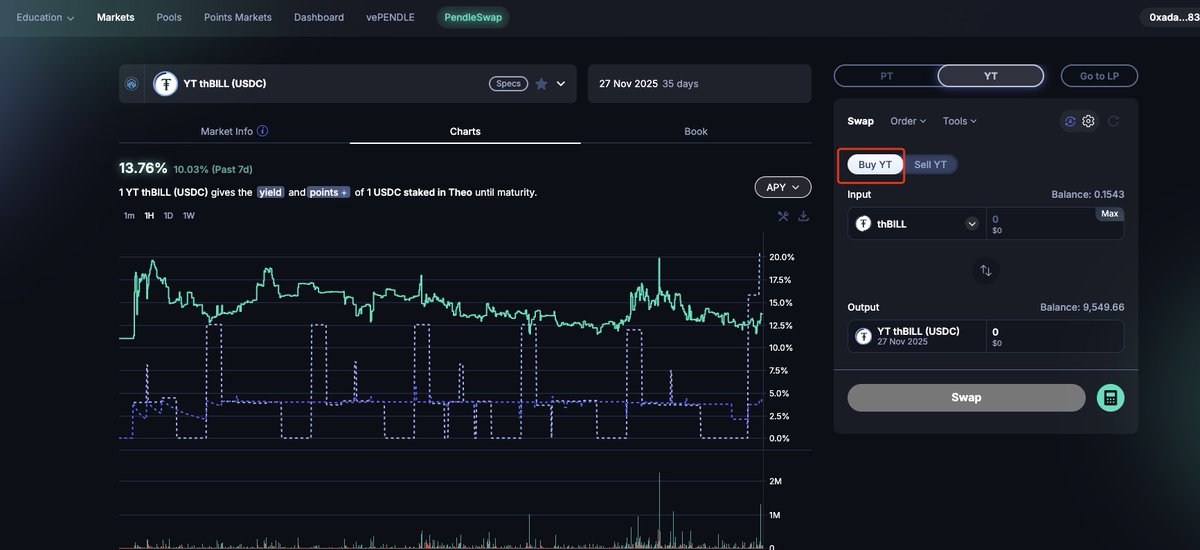Go to Markets page
Image resolution: width=1200 pixels, height=550 pixels.
[116, 17]
